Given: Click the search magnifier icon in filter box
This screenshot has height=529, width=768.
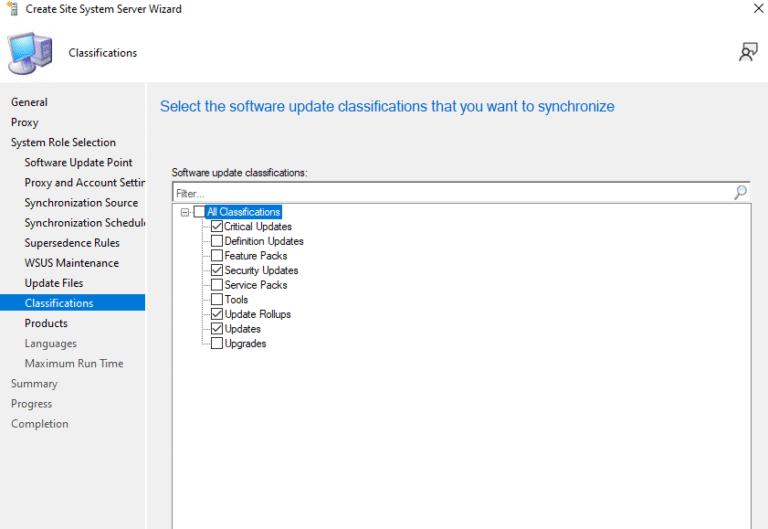Looking at the screenshot, I should [740, 192].
